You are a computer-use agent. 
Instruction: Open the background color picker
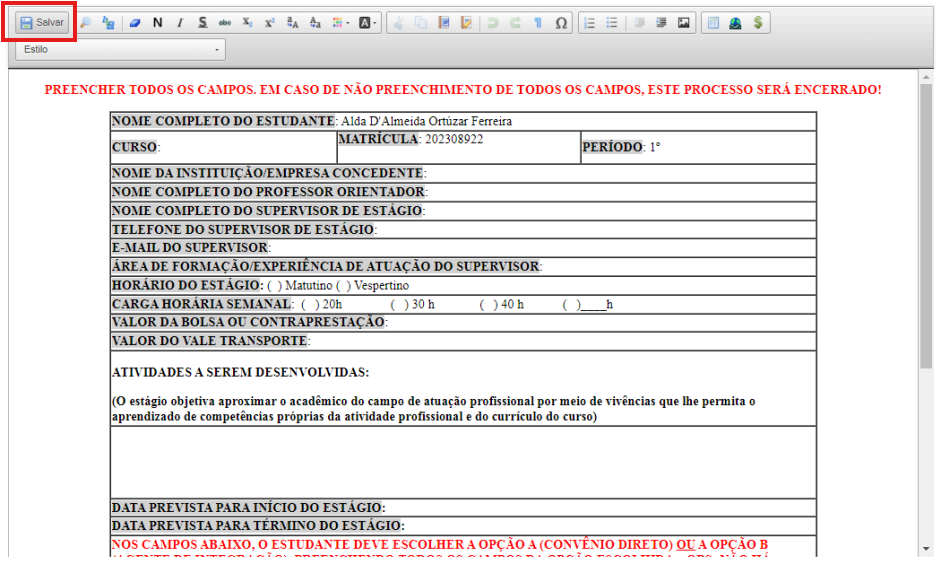click(367, 23)
